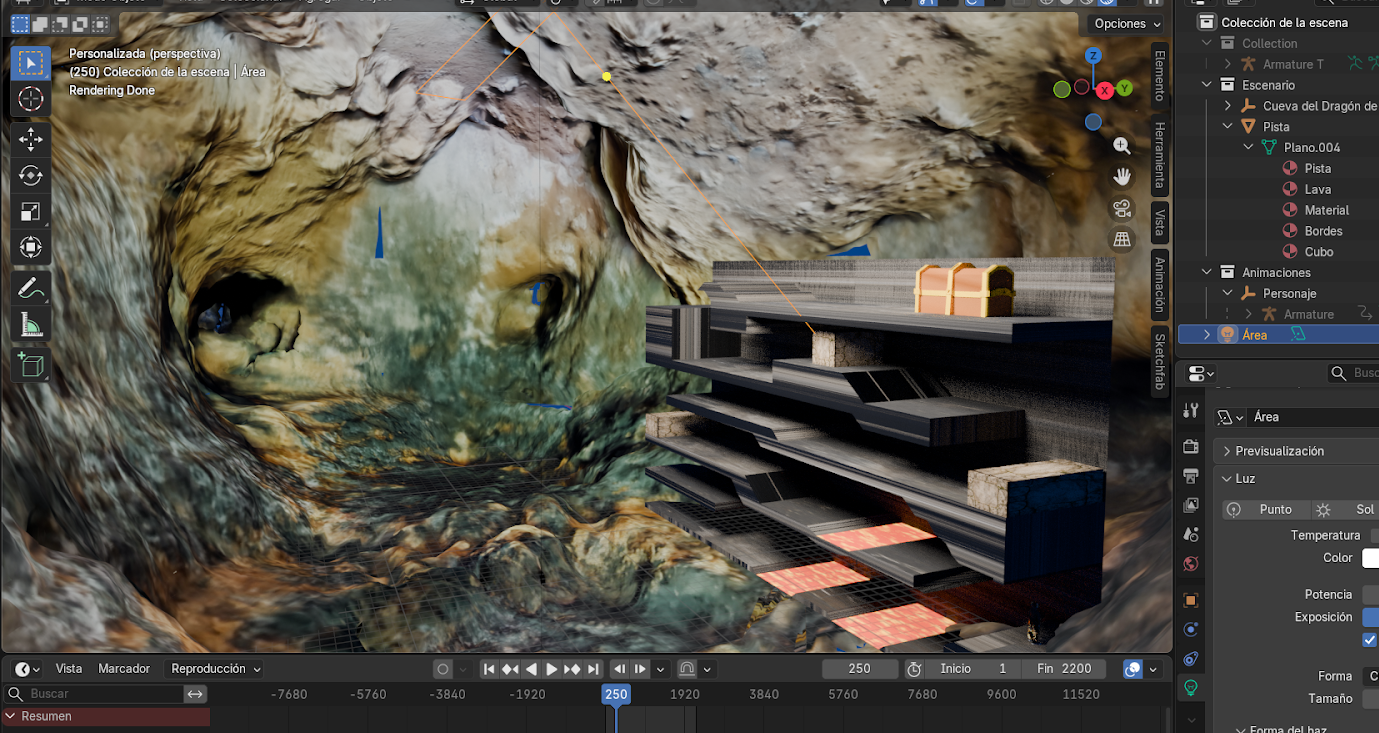This screenshot has height=733, width=1379.
Task: Open the object data light properties tab
Action: [x=1190, y=688]
